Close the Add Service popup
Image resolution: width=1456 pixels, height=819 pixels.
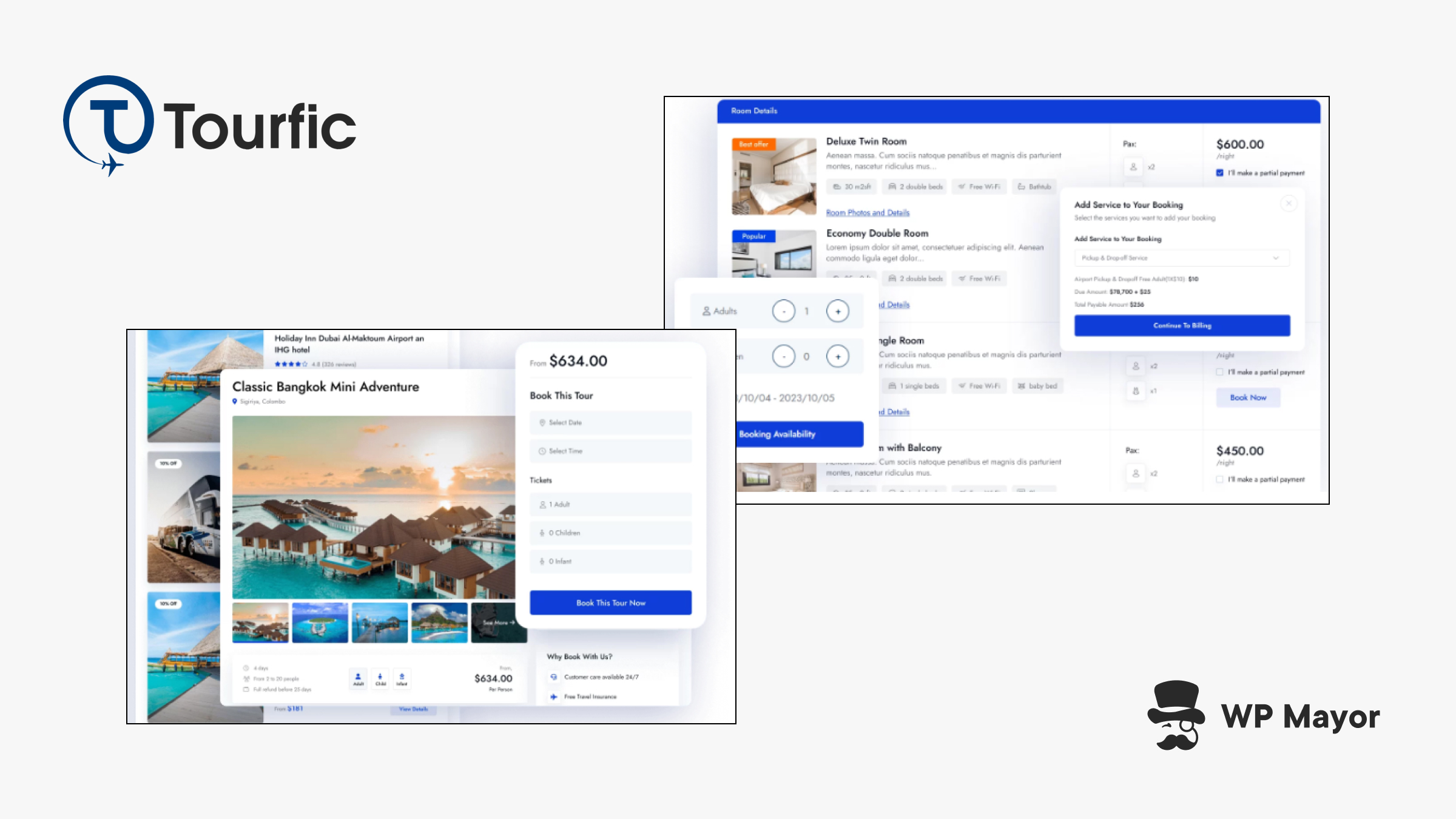point(1289,203)
